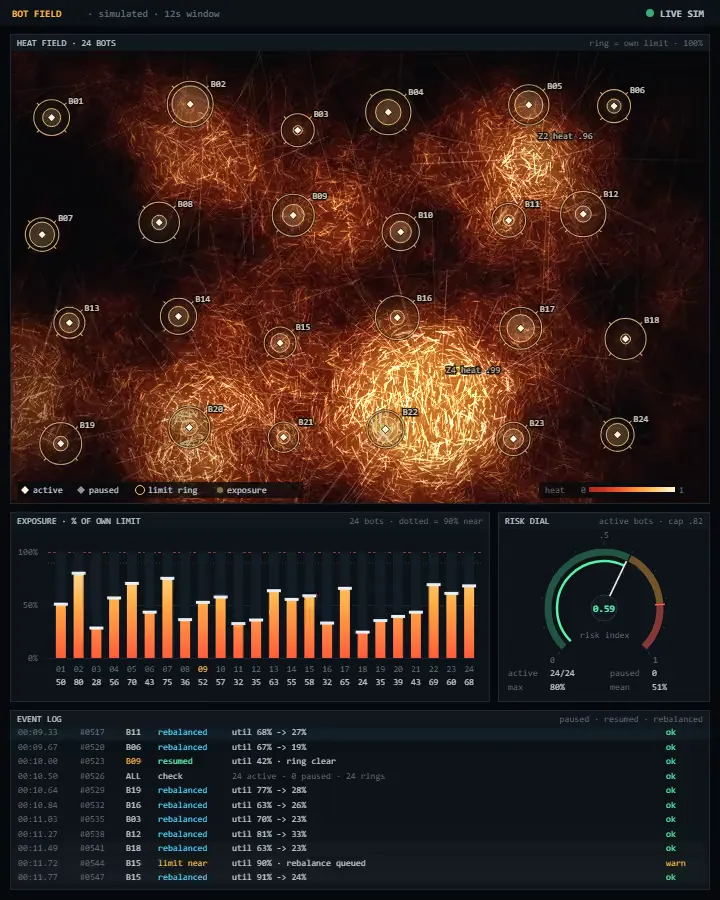Click exposure bar for bot 22
The image size is (720, 900).
(x=433, y=621)
